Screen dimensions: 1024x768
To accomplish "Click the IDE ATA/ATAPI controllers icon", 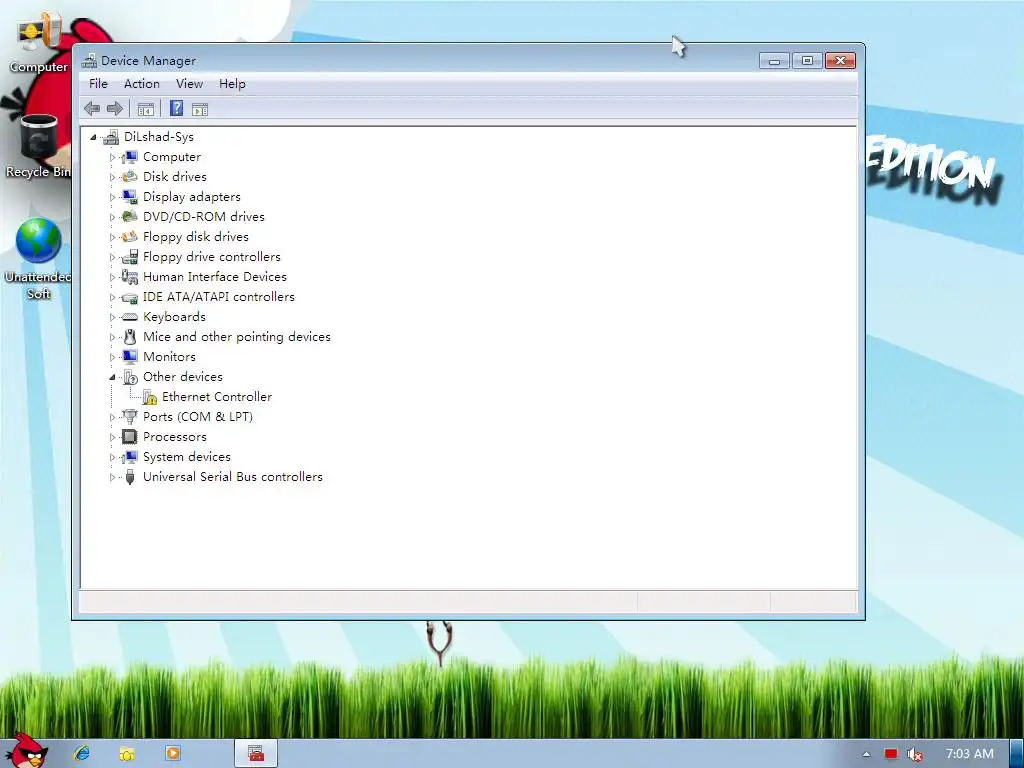I will click(x=130, y=297).
